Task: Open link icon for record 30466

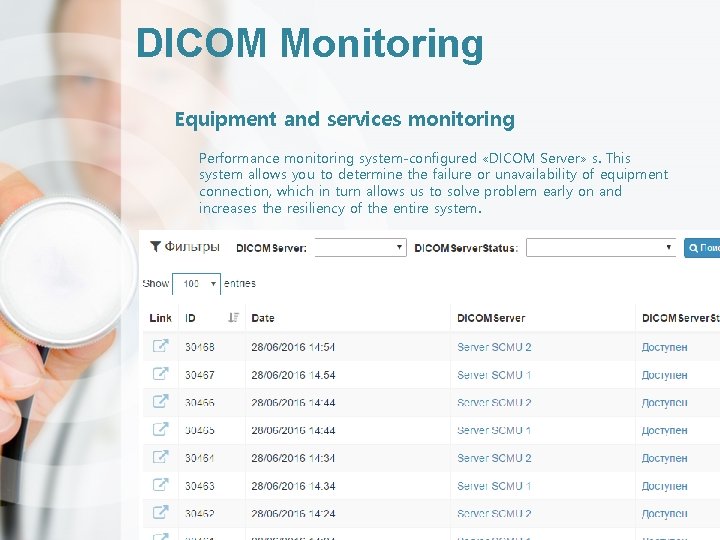Action: click(160, 401)
